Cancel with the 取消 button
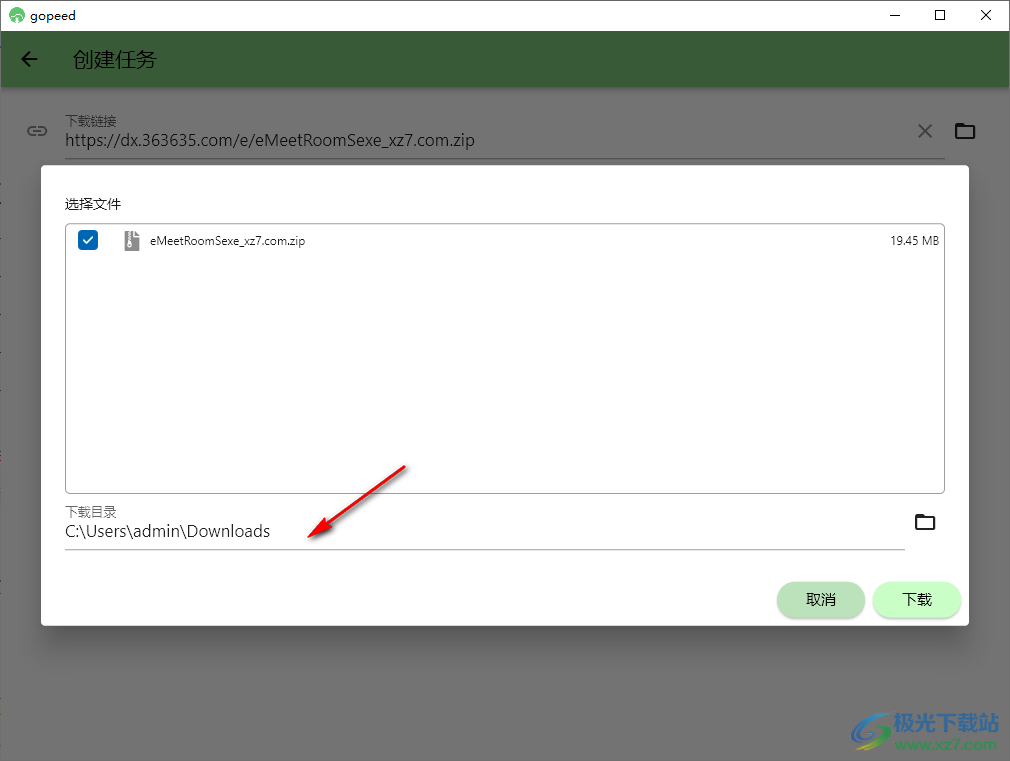 [x=821, y=600]
